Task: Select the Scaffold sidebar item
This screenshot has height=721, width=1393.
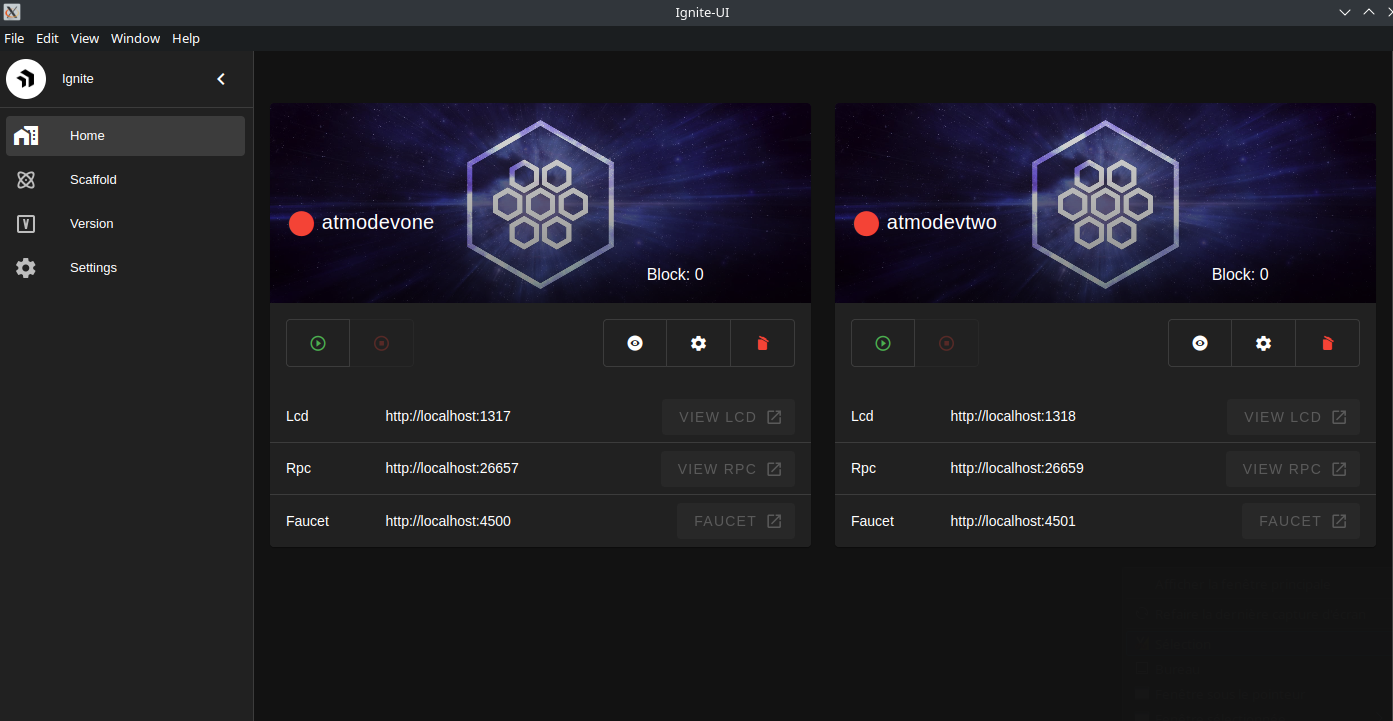Action: coord(93,179)
